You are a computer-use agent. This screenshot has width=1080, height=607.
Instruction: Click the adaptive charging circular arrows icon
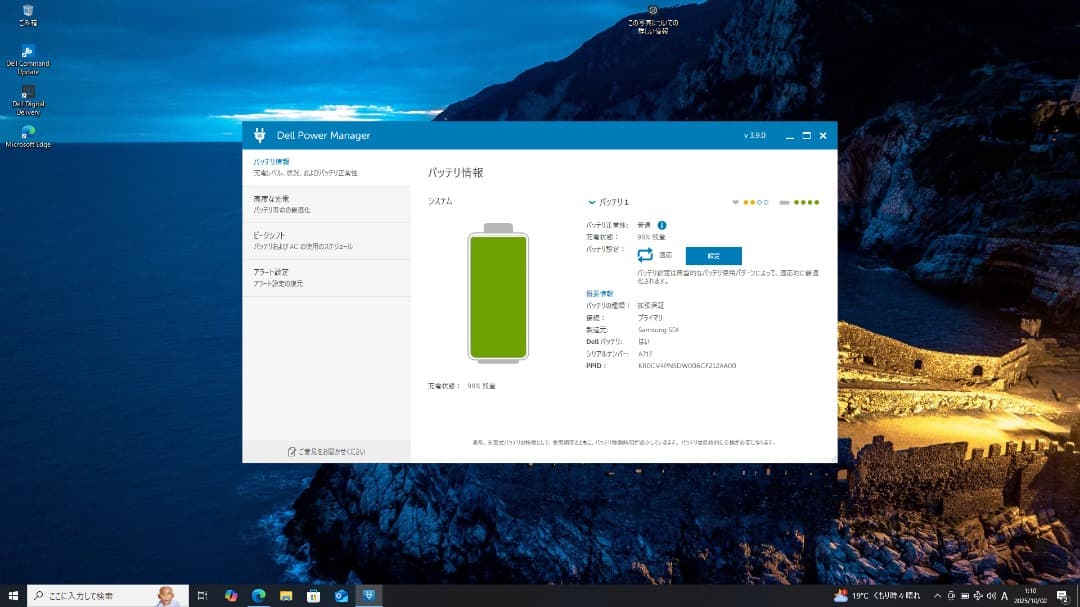click(x=643, y=255)
